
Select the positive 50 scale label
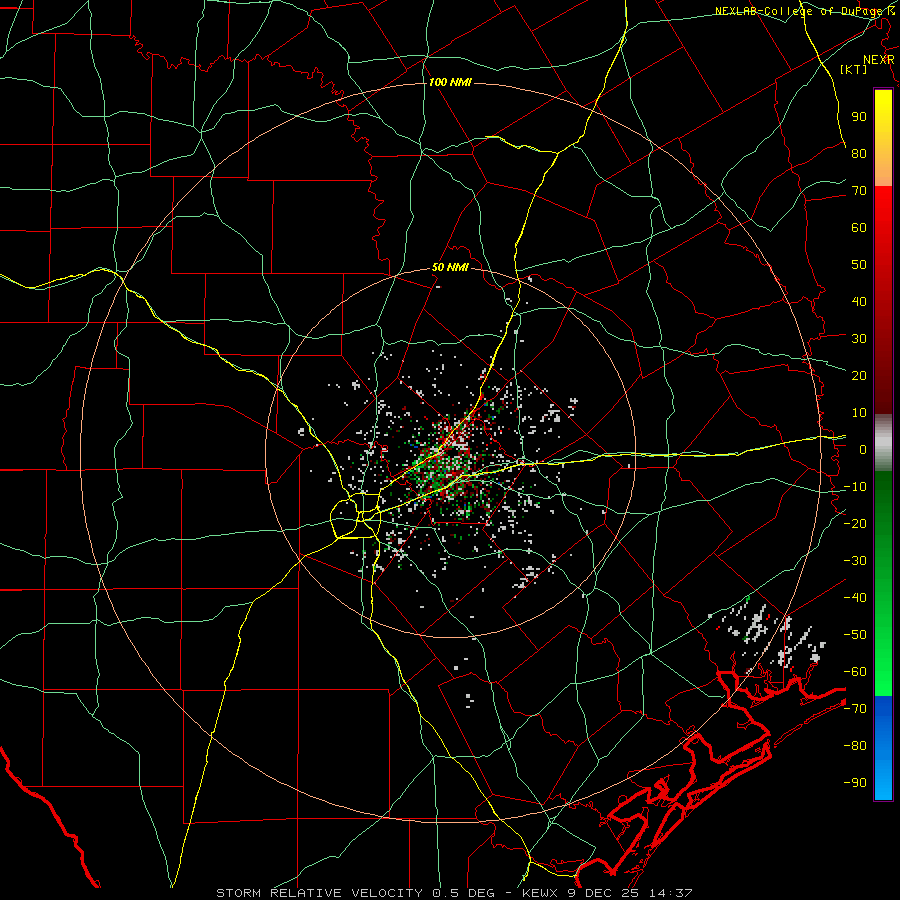859,265
